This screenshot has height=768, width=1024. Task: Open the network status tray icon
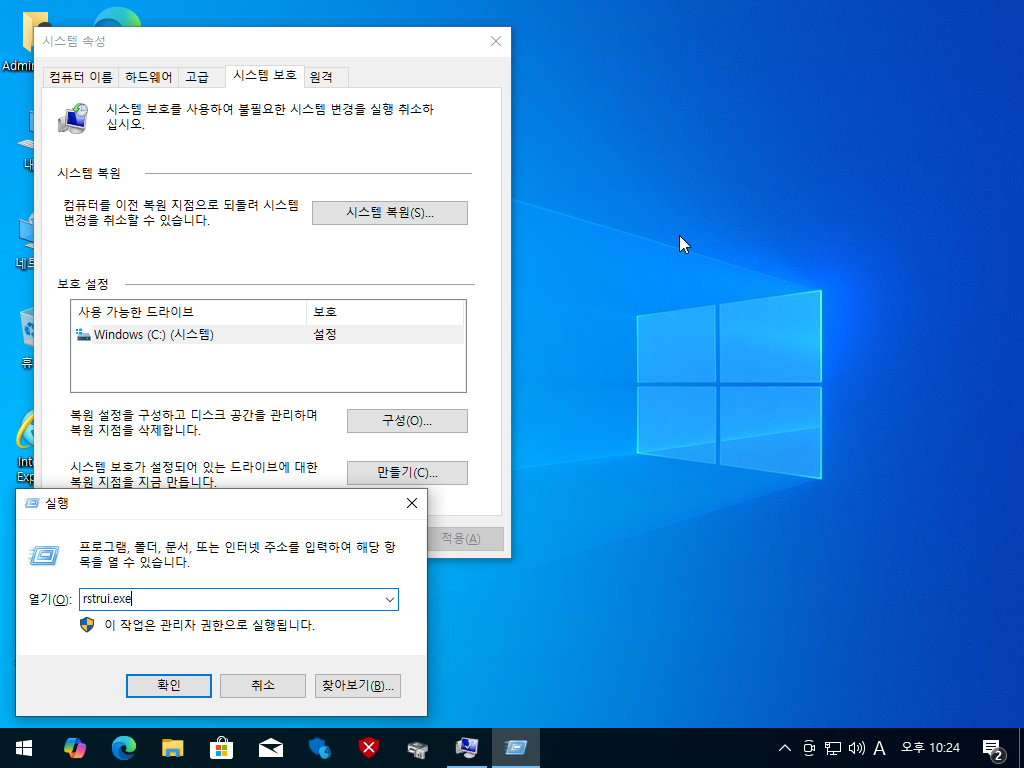[x=833, y=748]
